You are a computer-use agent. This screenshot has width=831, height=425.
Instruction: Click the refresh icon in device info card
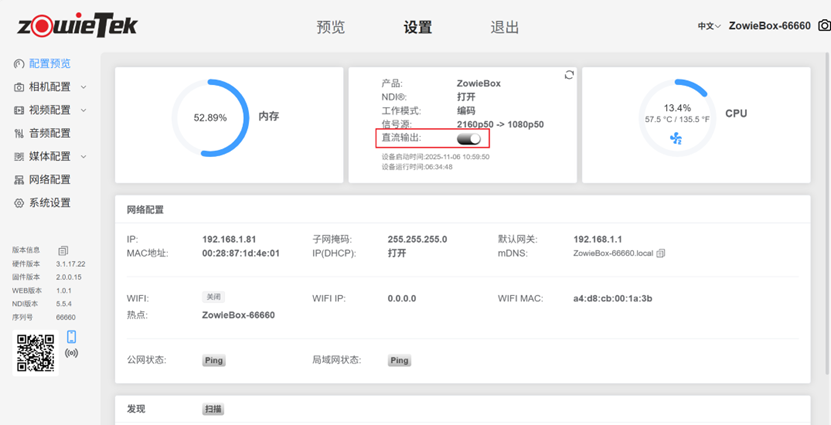click(569, 75)
